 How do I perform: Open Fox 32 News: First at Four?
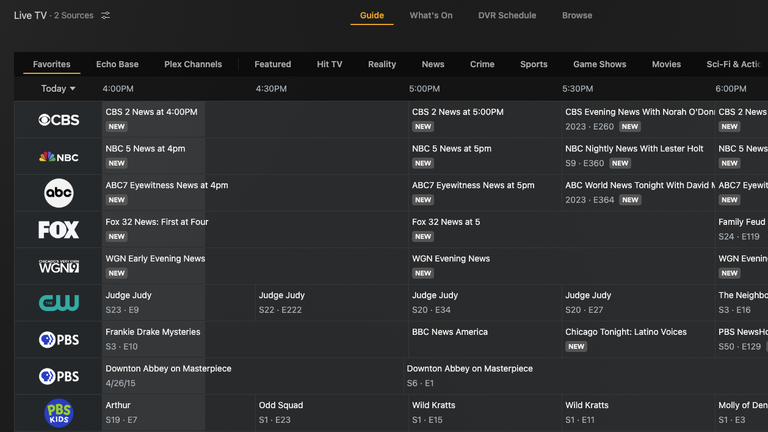pos(255,230)
